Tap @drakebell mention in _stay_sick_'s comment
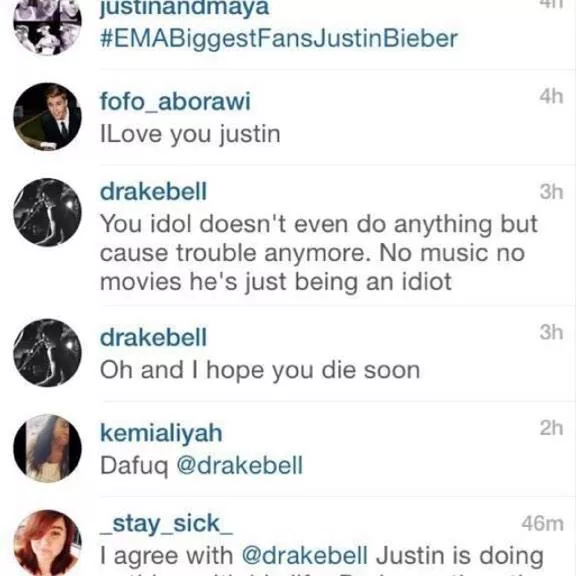576x576 pixels. (x=305, y=555)
